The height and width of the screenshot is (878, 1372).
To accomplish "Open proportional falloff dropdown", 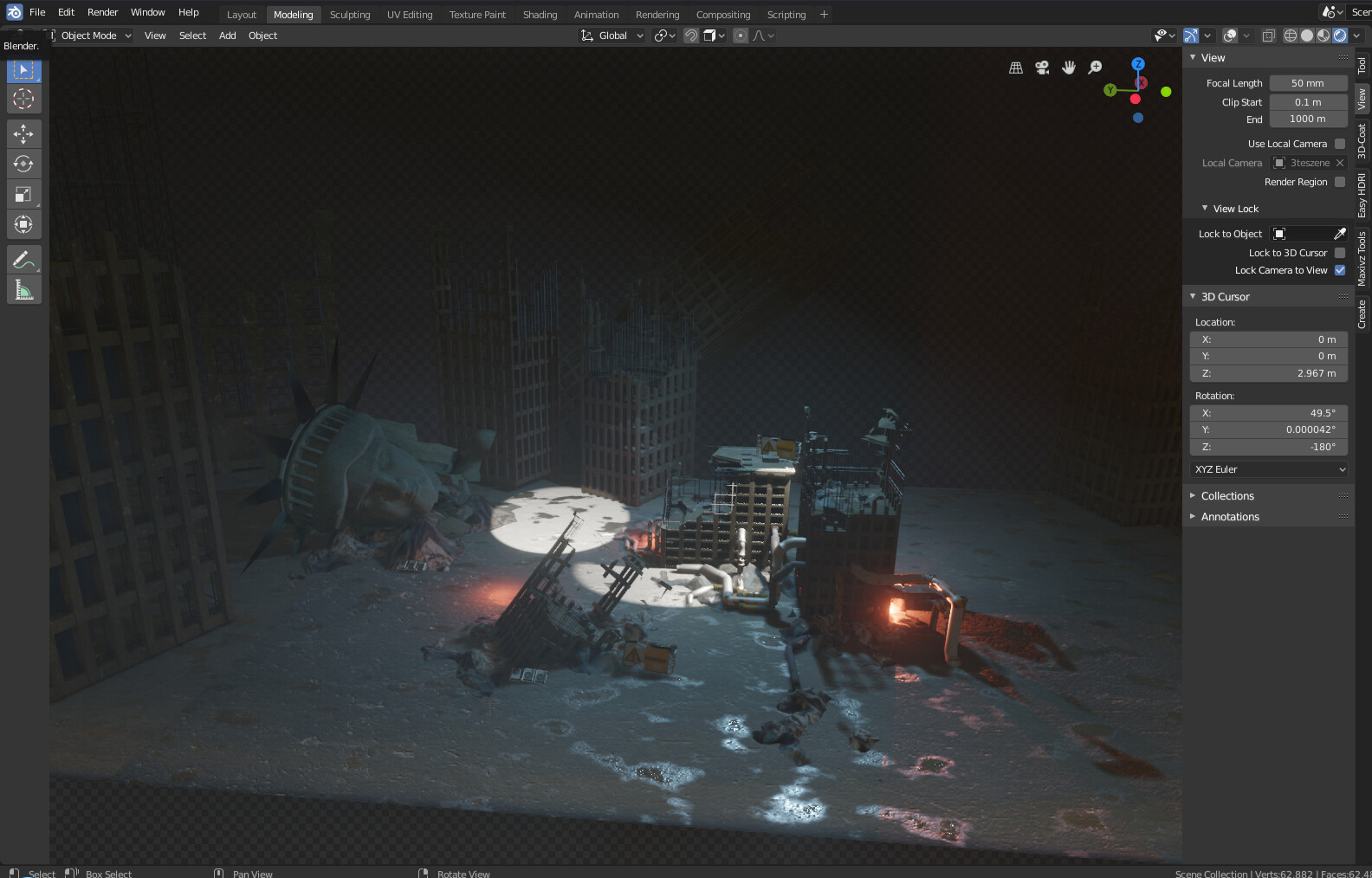I will click(x=764, y=36).
